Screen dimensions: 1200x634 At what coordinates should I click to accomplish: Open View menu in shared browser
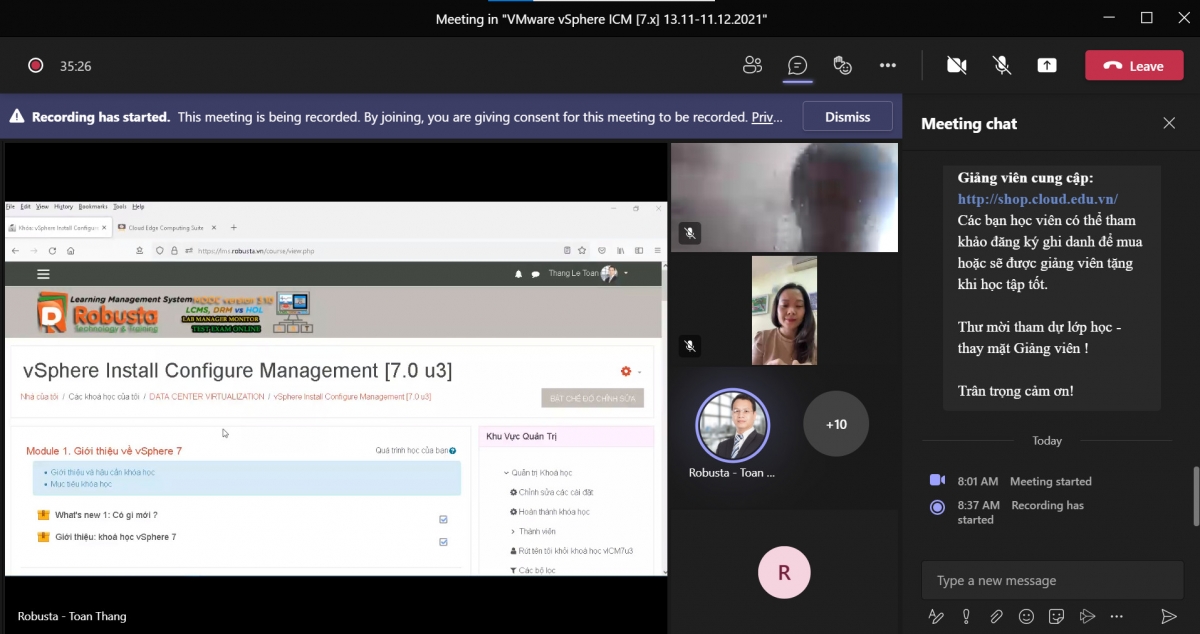pos(42,207)
